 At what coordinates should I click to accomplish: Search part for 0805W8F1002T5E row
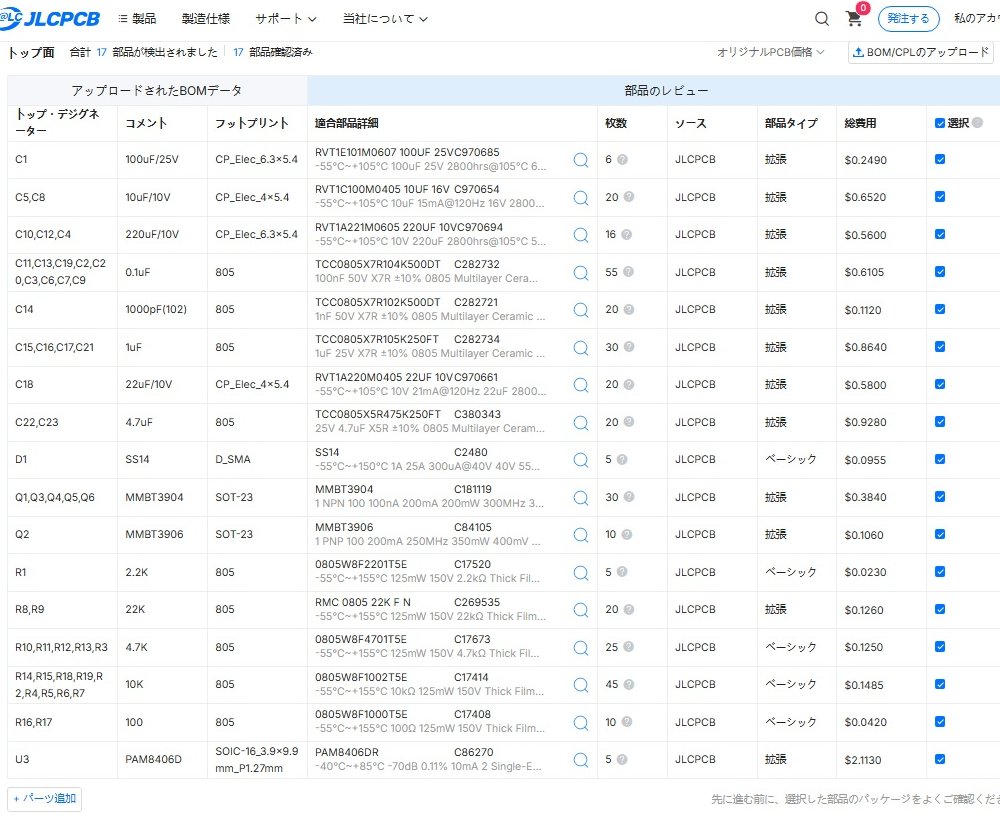pos(580,685)
